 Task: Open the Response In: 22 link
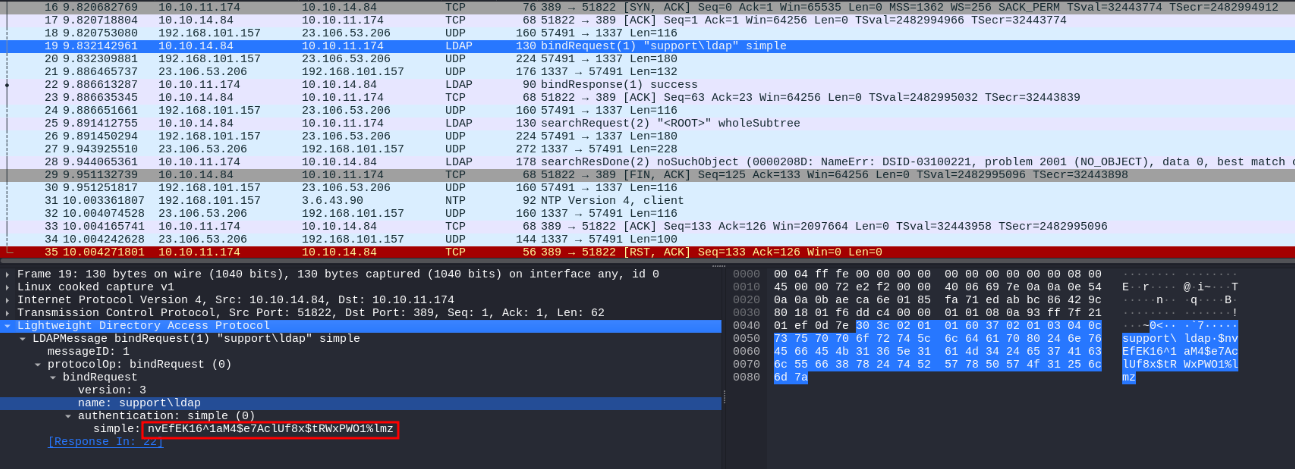[x=105, y=442]
